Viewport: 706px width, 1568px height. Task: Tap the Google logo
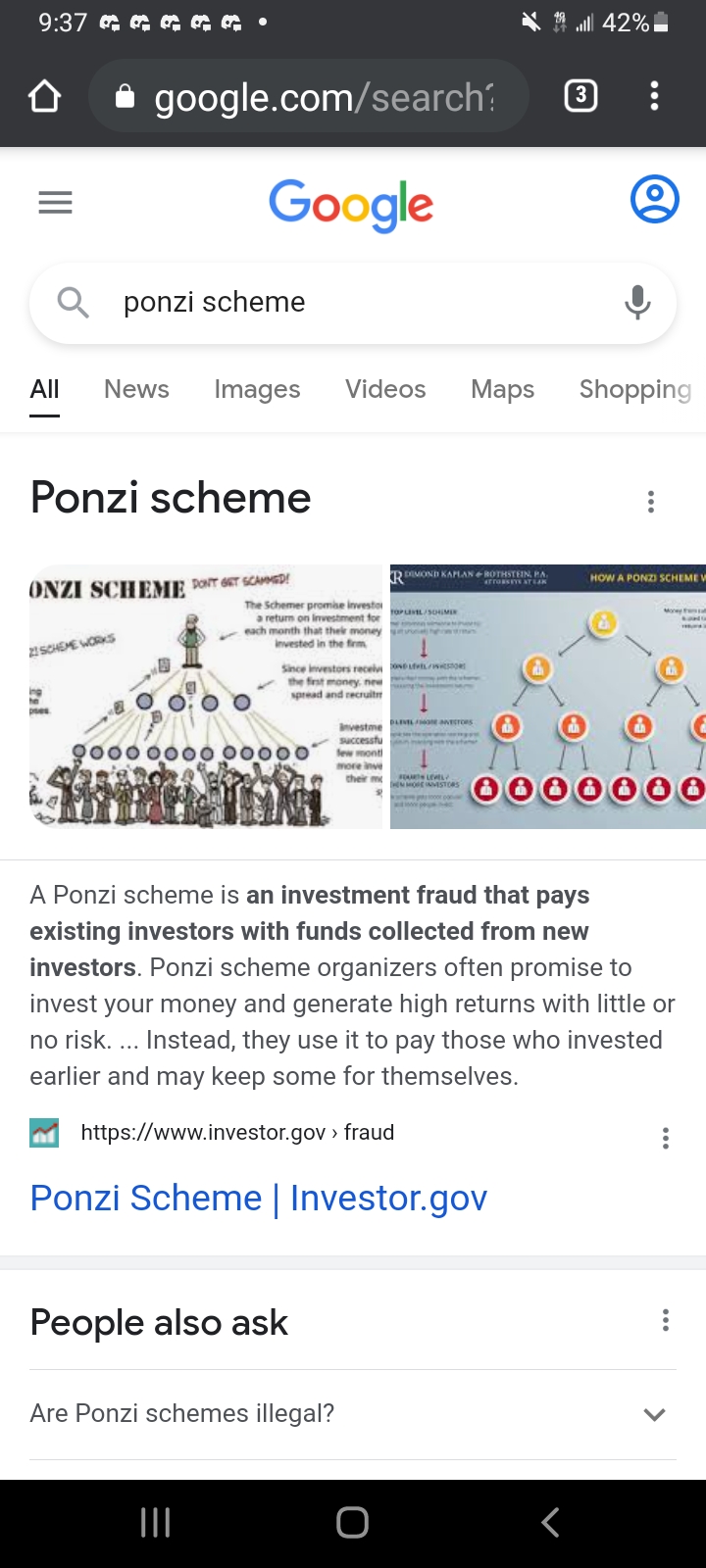[351, 205]
